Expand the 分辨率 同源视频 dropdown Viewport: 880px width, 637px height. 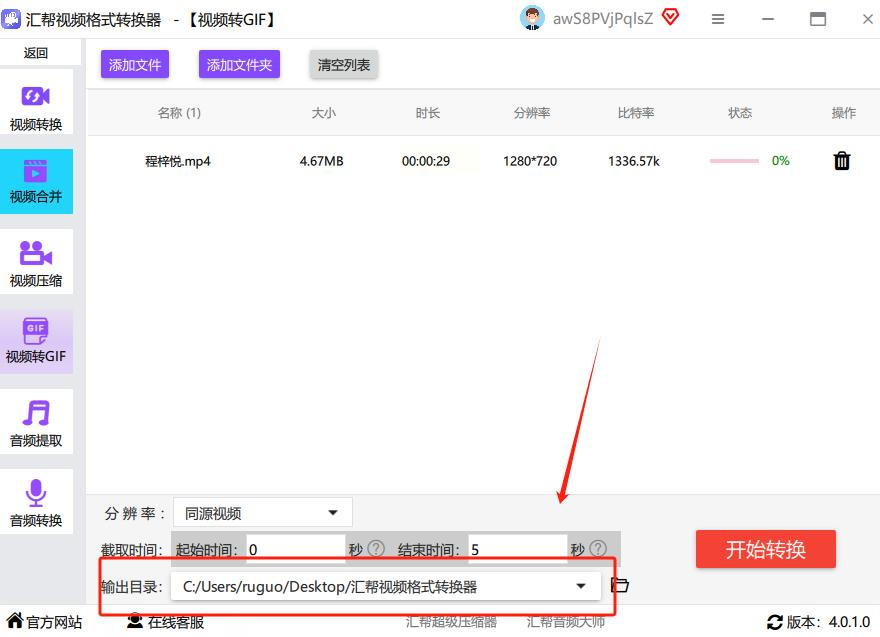[x=263, y=512]
